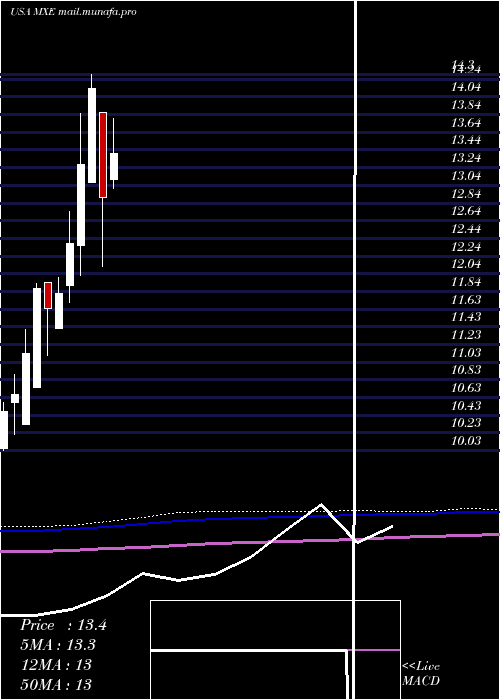This screenshot has height=700, width=500.
Task: Click the 13.84 price axis label
Action: click(x=466, y=105)
